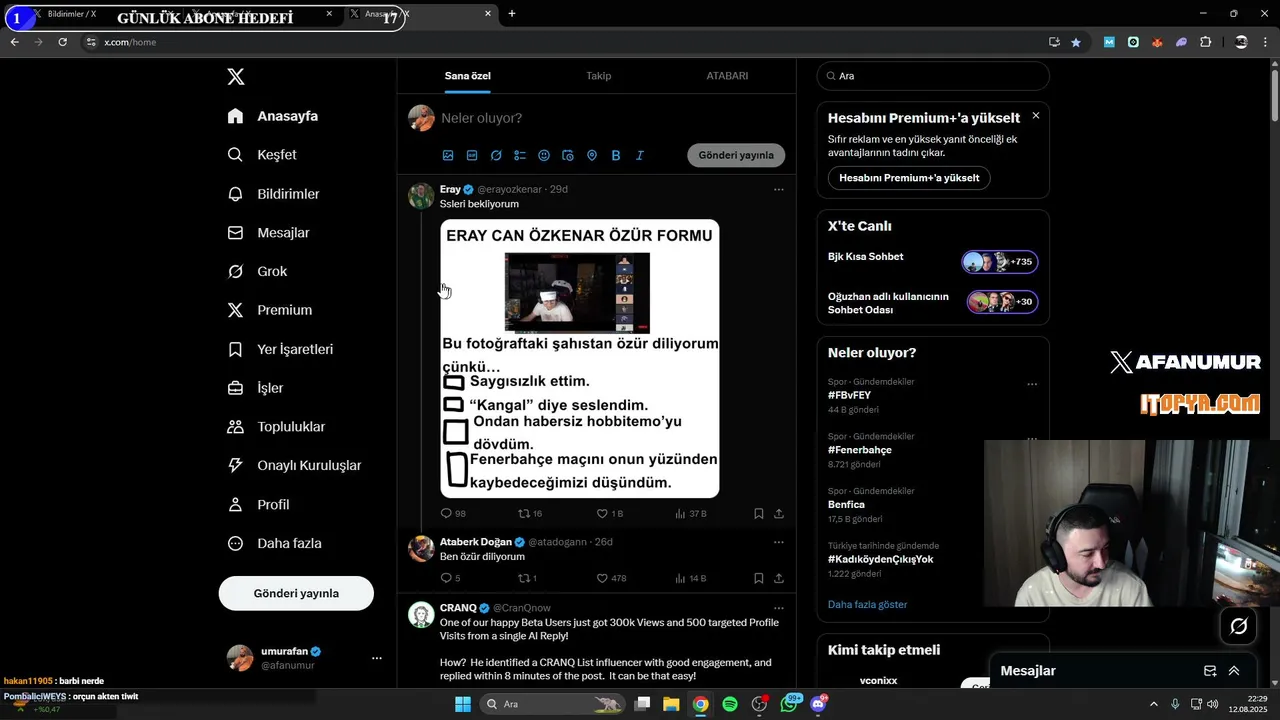Screen dimensions: 1280x720
Task: Like Eray's post with 1 B likes
Action: [609, 513]
